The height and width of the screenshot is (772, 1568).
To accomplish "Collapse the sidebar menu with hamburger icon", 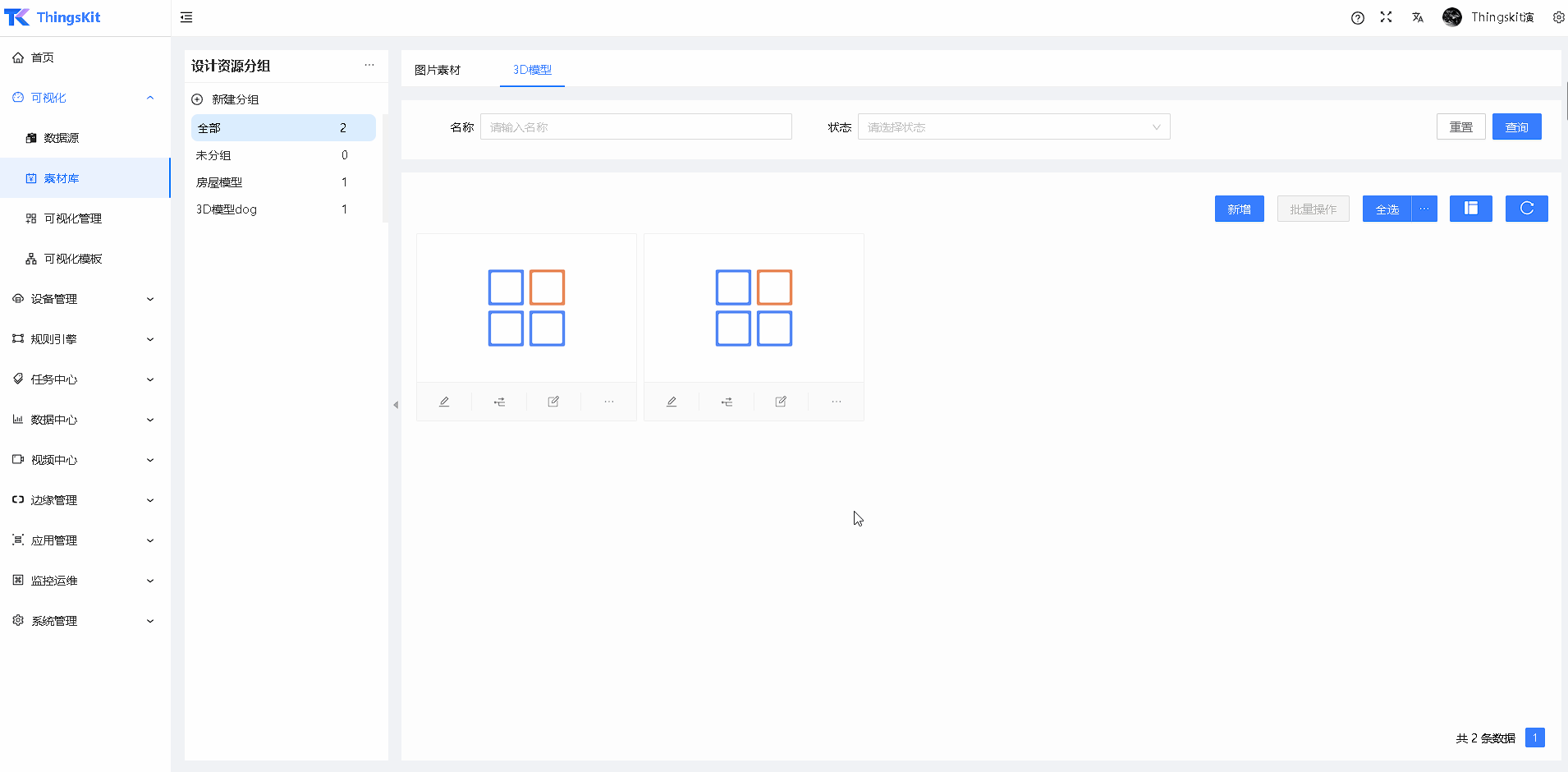I will (x=186, y=17).
